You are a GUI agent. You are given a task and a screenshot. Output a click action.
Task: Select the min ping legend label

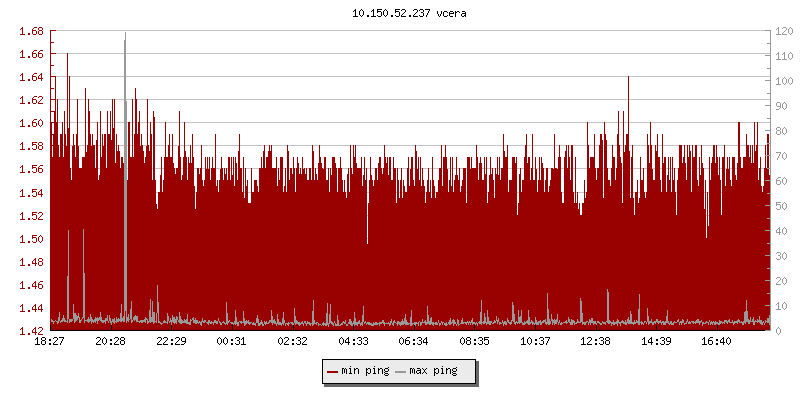pyautogui.click(x=364, y=371)
